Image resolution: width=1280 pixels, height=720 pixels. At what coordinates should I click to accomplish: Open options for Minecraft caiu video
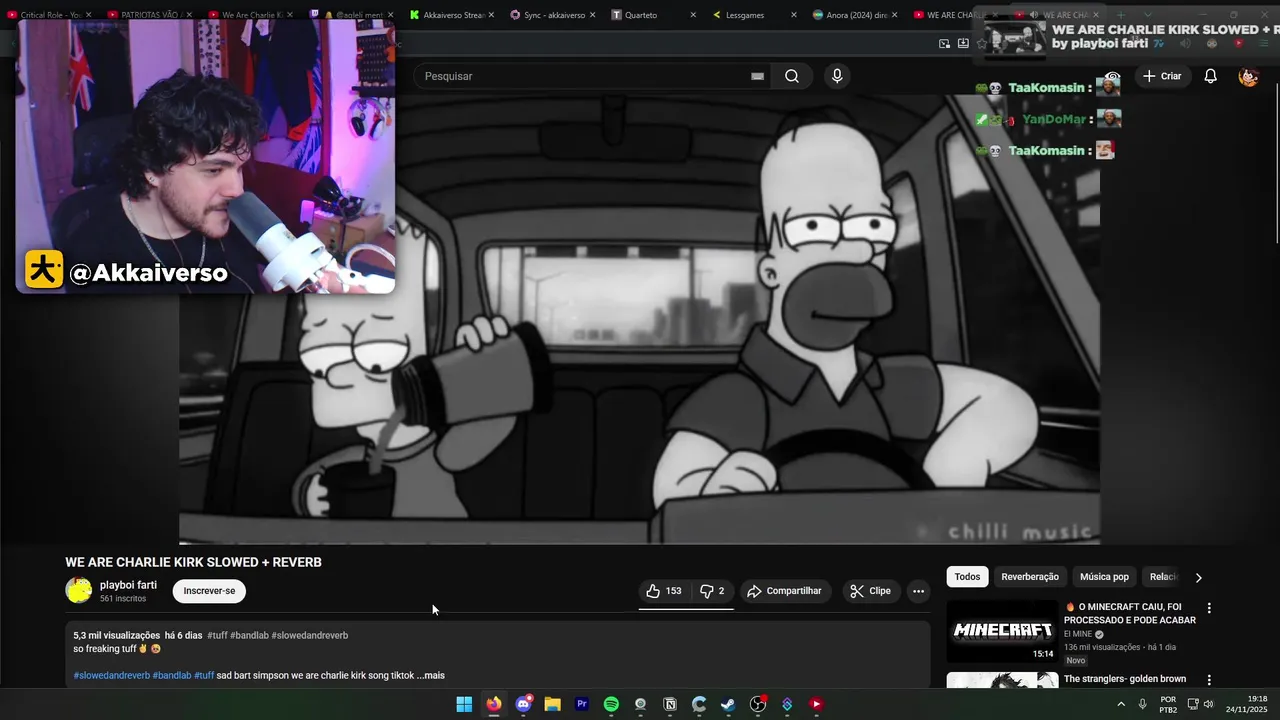(x=1209, y=608)
